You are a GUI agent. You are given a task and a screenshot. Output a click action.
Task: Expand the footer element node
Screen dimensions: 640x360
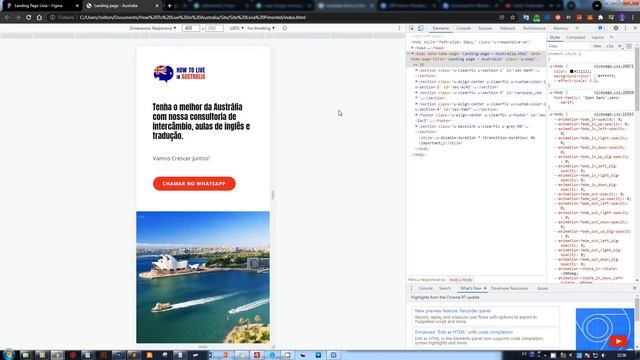click(x=416, y=115)
